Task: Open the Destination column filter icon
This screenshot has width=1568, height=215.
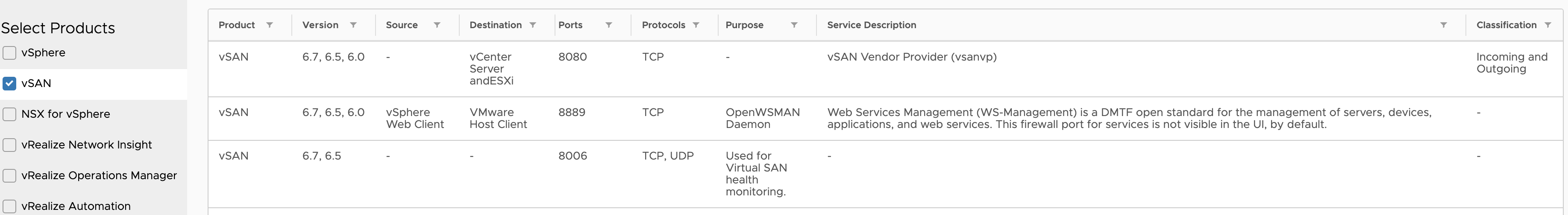Action: click(x=533, y=25)
